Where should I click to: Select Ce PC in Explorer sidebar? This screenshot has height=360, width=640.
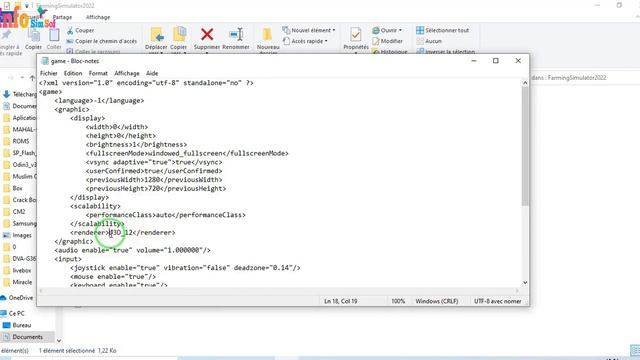point(13,313)
